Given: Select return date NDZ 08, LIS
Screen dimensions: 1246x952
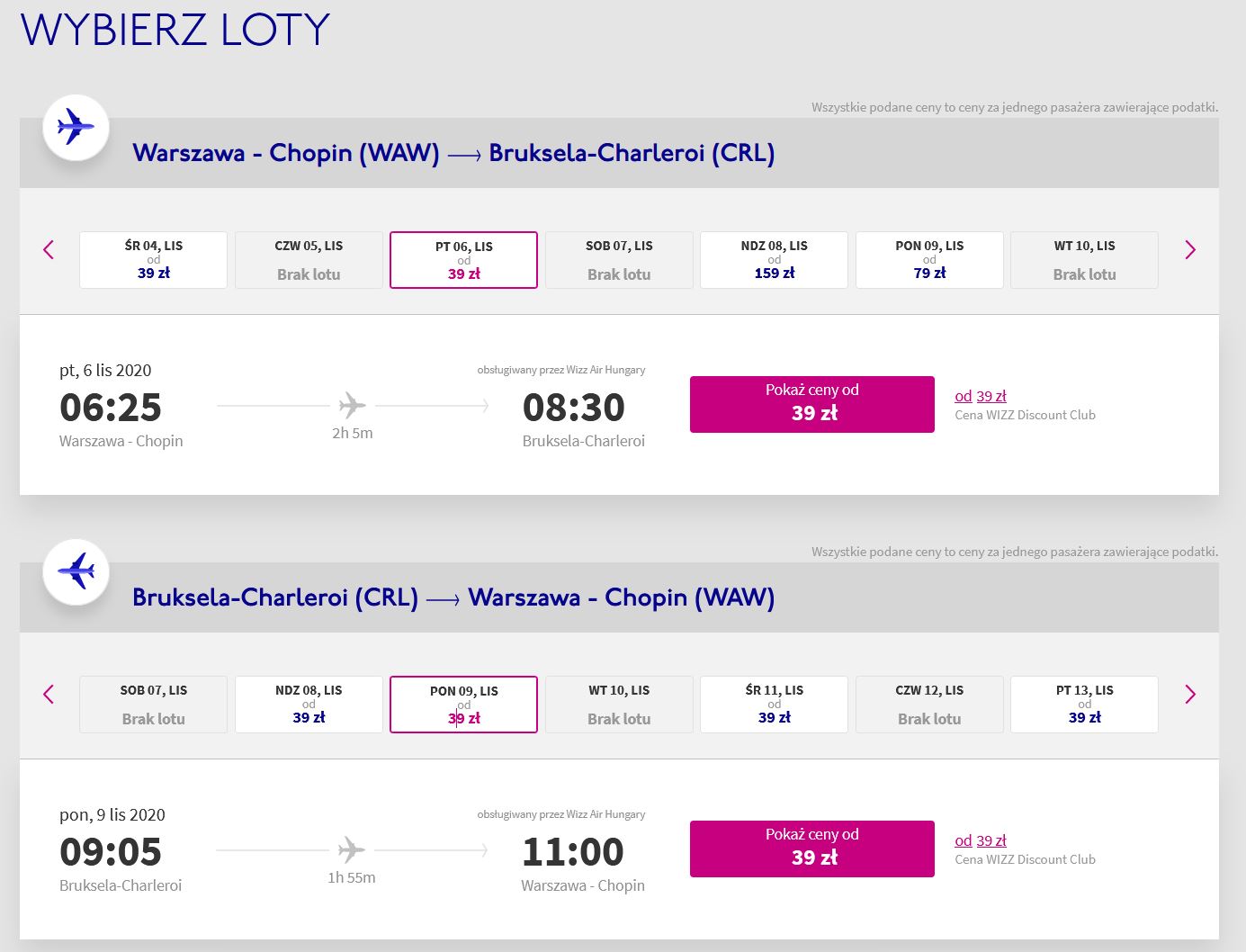Looking at the screenshot, I should 309,705.
